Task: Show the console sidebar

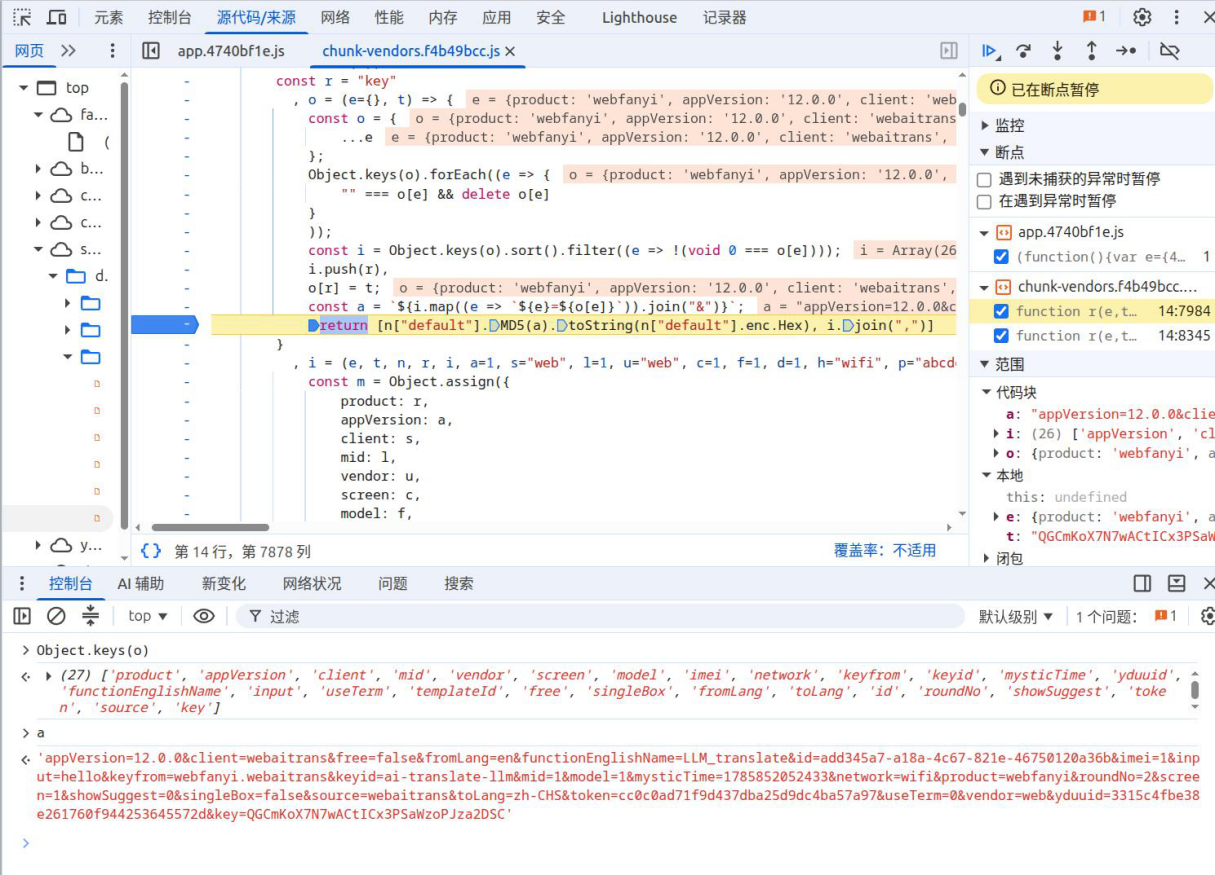Action: pyautogui.click(x=22, y=616)
